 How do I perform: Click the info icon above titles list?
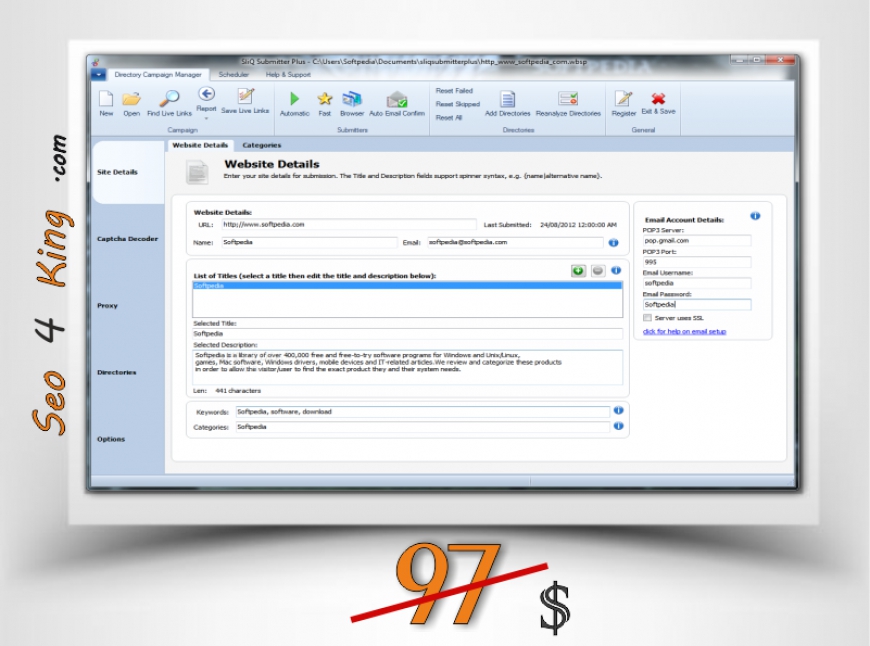point(616,270)
